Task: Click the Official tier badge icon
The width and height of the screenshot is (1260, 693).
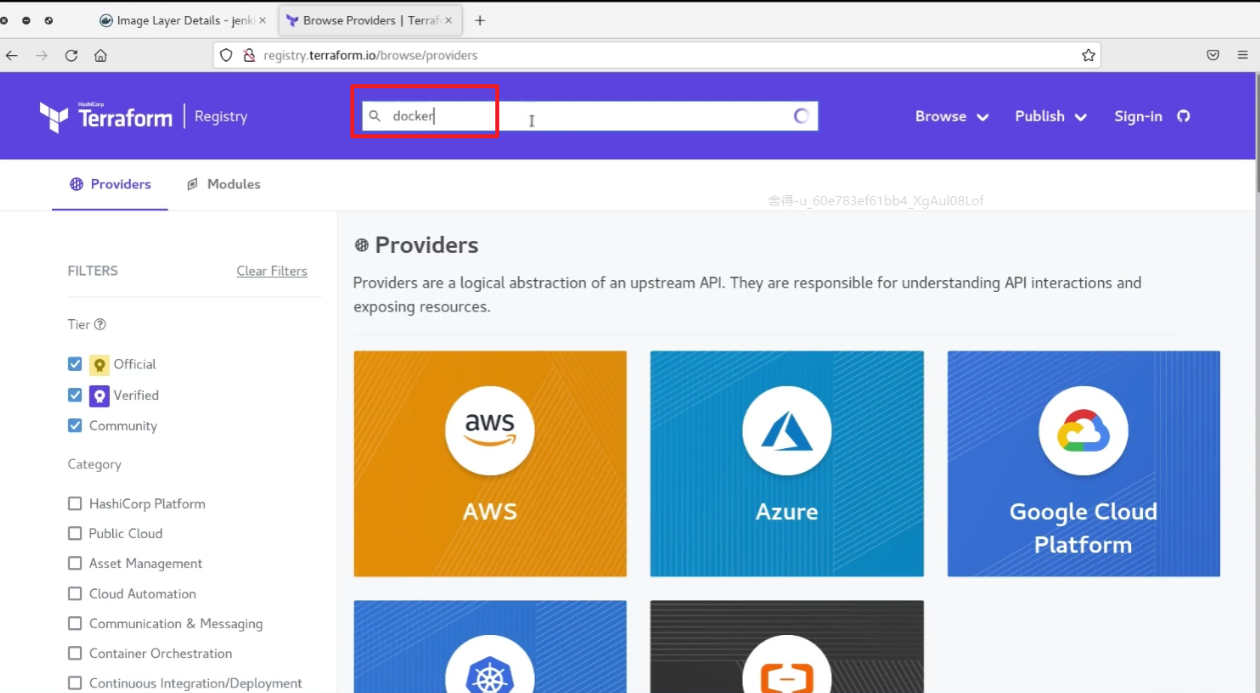Action: point(99,364)
